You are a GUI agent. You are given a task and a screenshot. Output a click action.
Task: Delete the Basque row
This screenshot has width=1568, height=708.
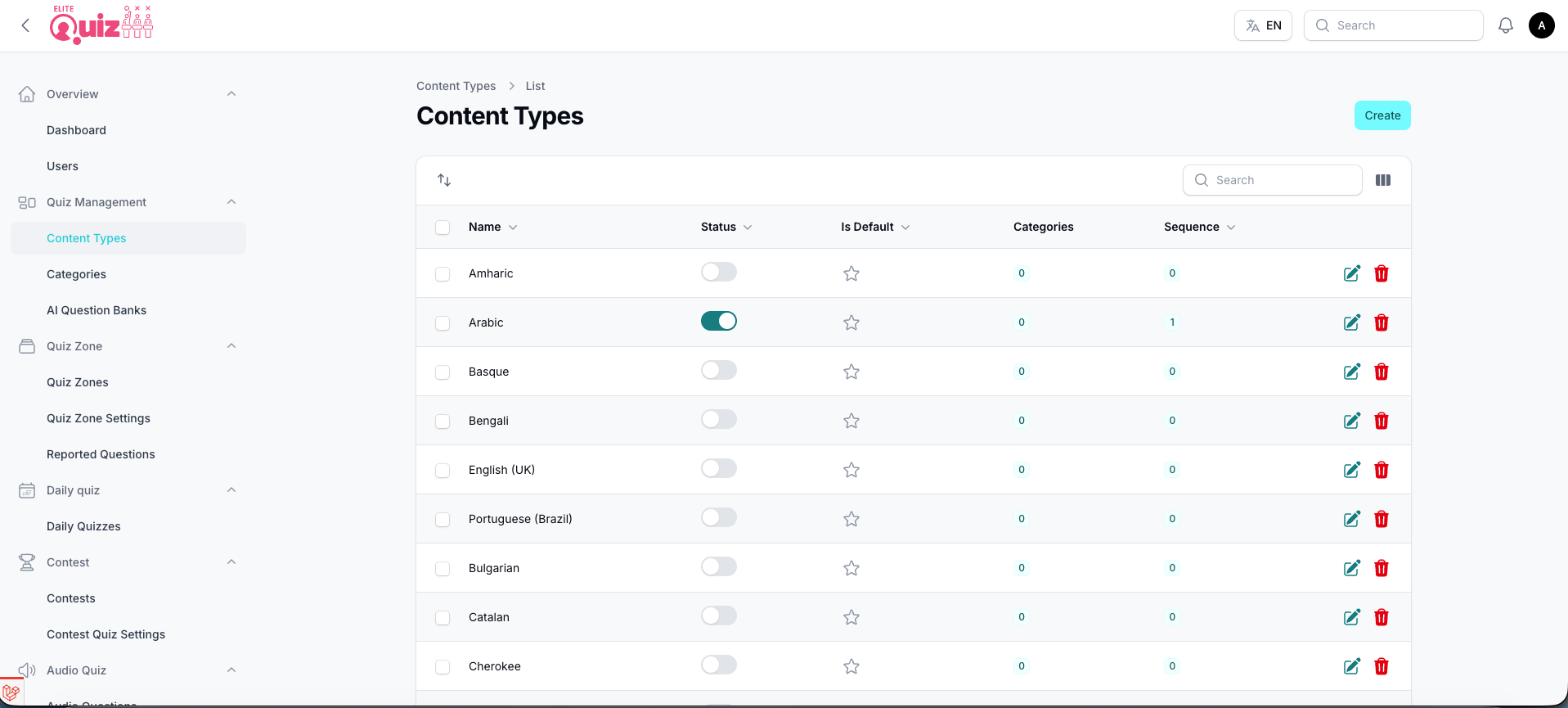pyautogui.click(x=1382, y=372)
